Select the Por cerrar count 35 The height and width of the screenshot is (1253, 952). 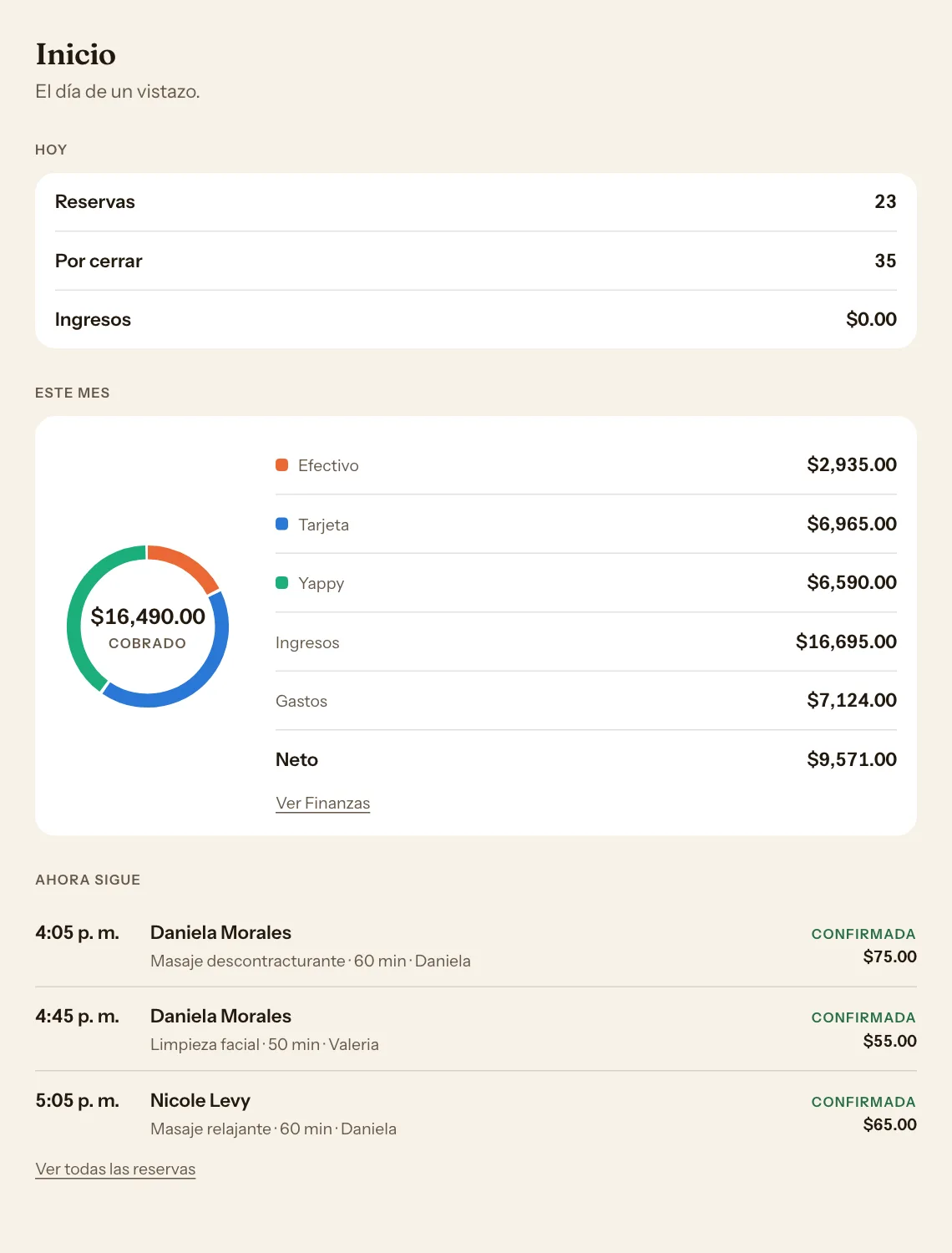pos(885,261)
